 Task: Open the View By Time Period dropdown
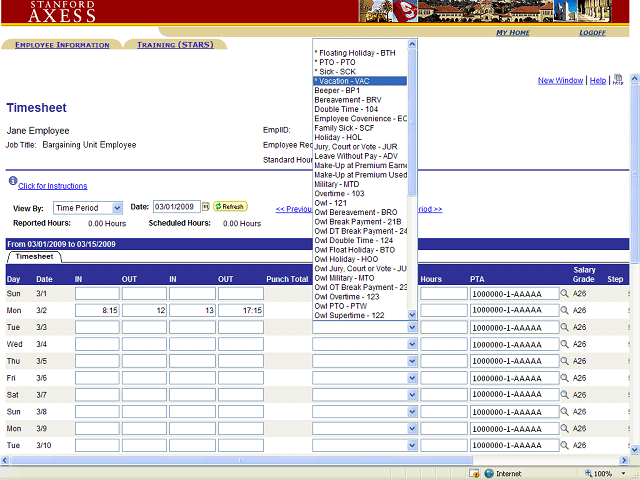[116, 207]
